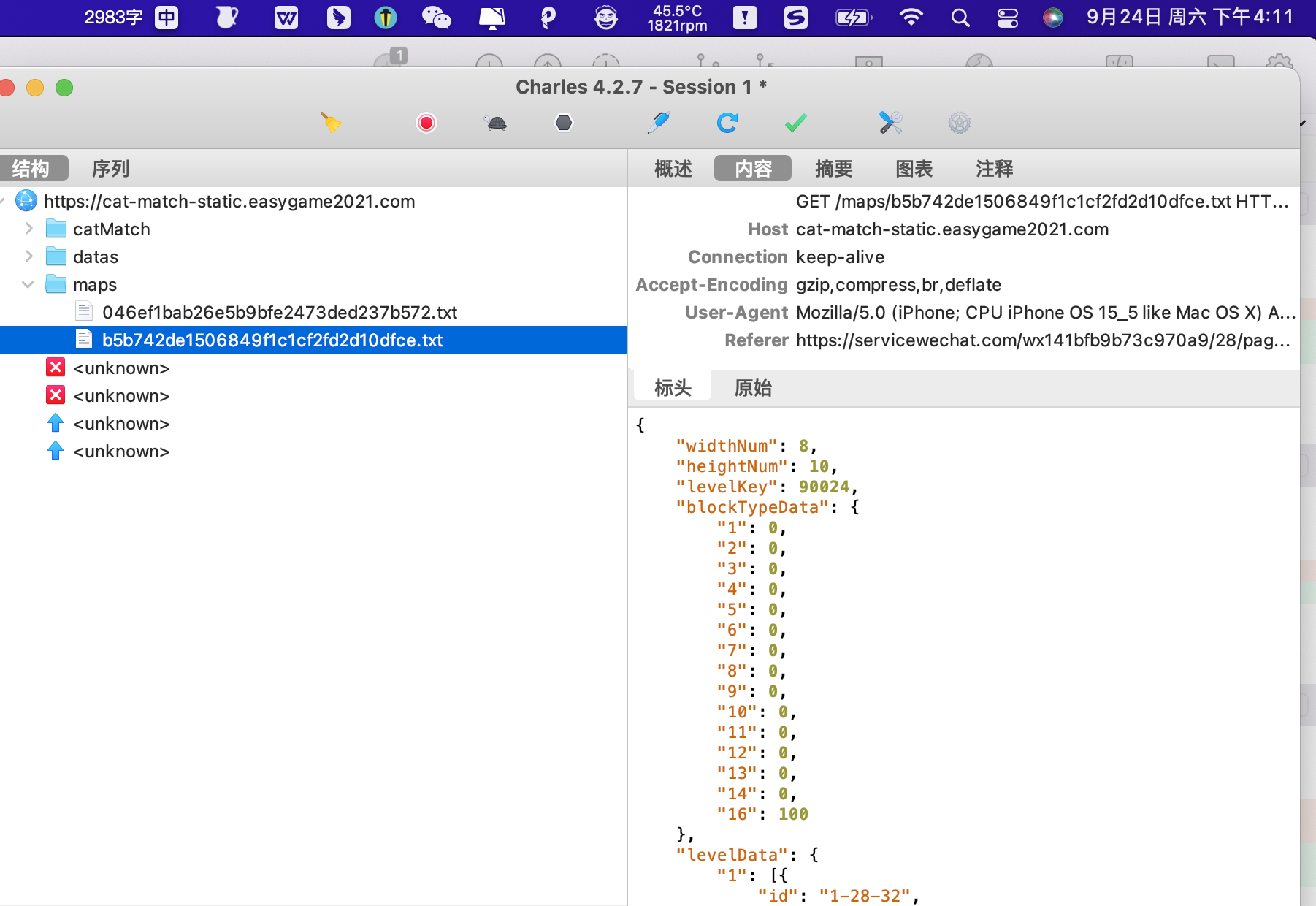Repeat the request using the refresh icon
The width and height of the screenshot is (1316, 906).
coord(727,123)
